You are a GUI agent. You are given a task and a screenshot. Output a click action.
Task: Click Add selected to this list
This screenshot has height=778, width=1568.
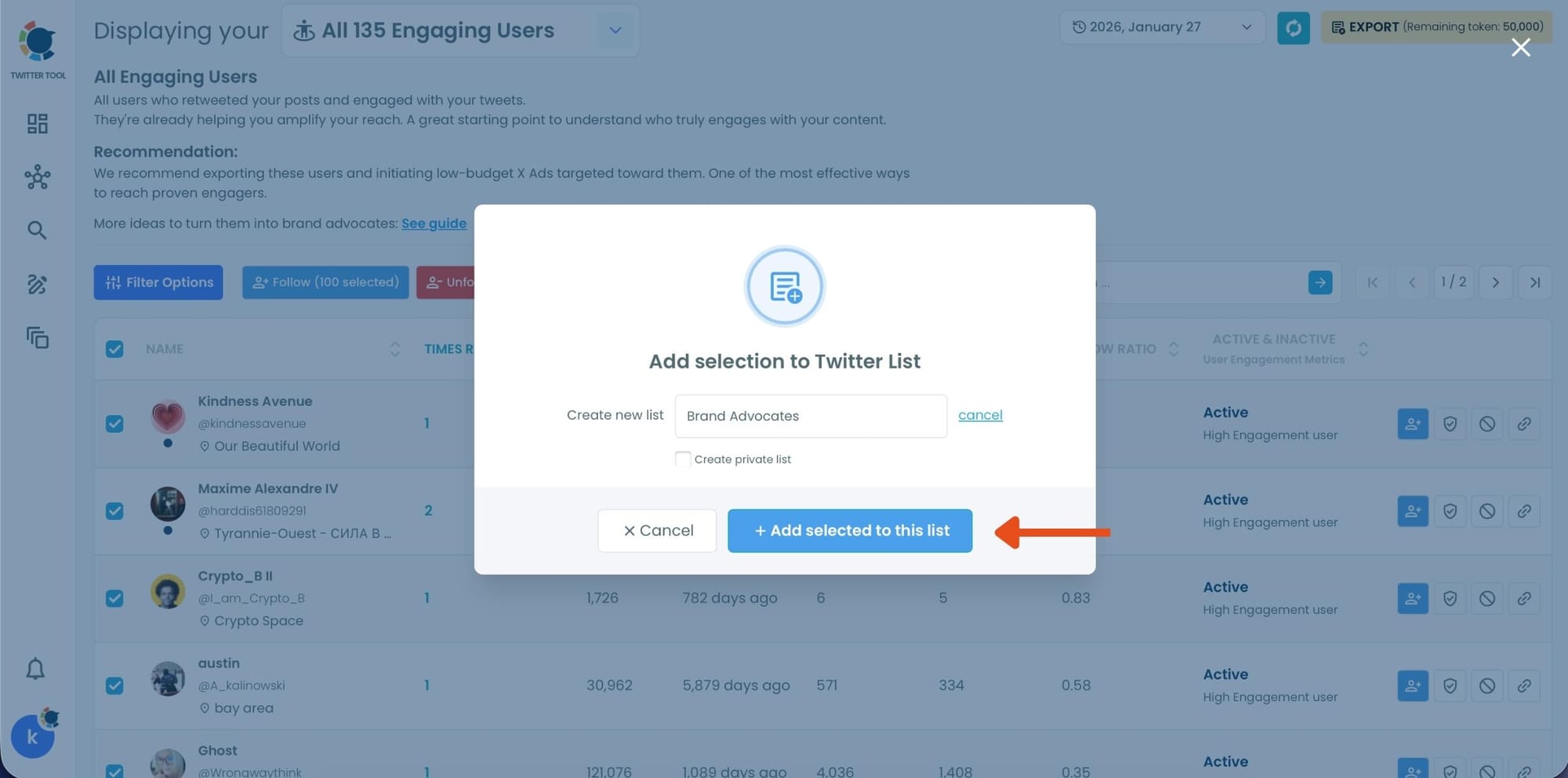[x=849, y=530]
